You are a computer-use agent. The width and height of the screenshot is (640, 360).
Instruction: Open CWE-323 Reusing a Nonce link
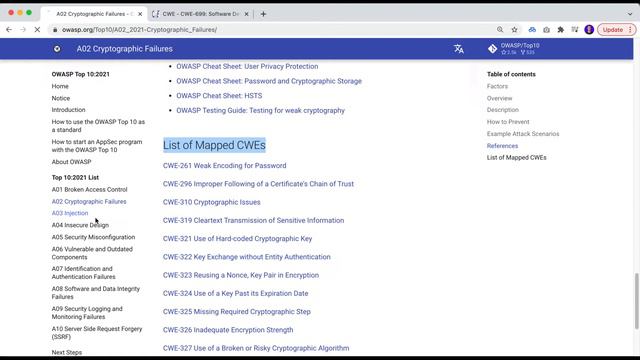[x=241, y=275]
